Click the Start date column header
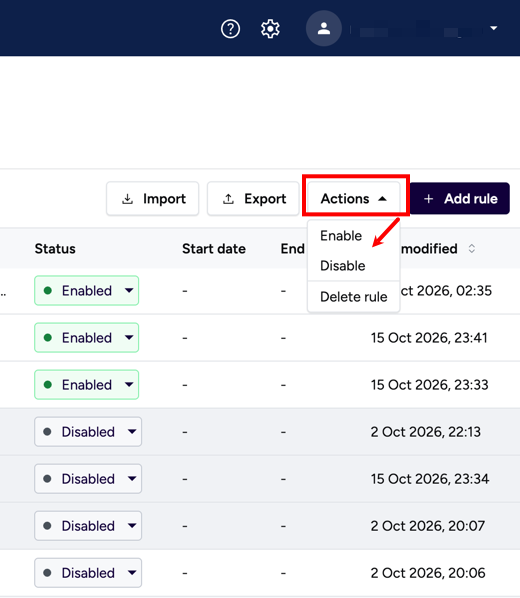Screen dimensions: 520x598 point(214,249)
